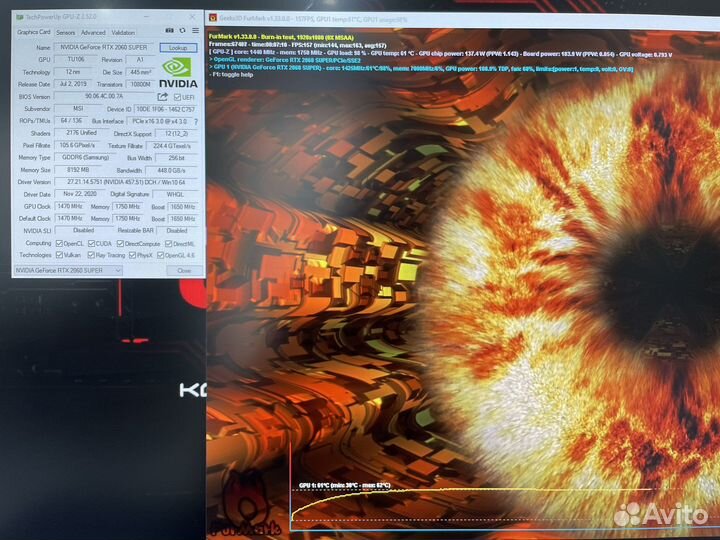Switch to the Advanced tab
Image resolution: width=720 pixels, height=540 pixels.
[93, 33]
